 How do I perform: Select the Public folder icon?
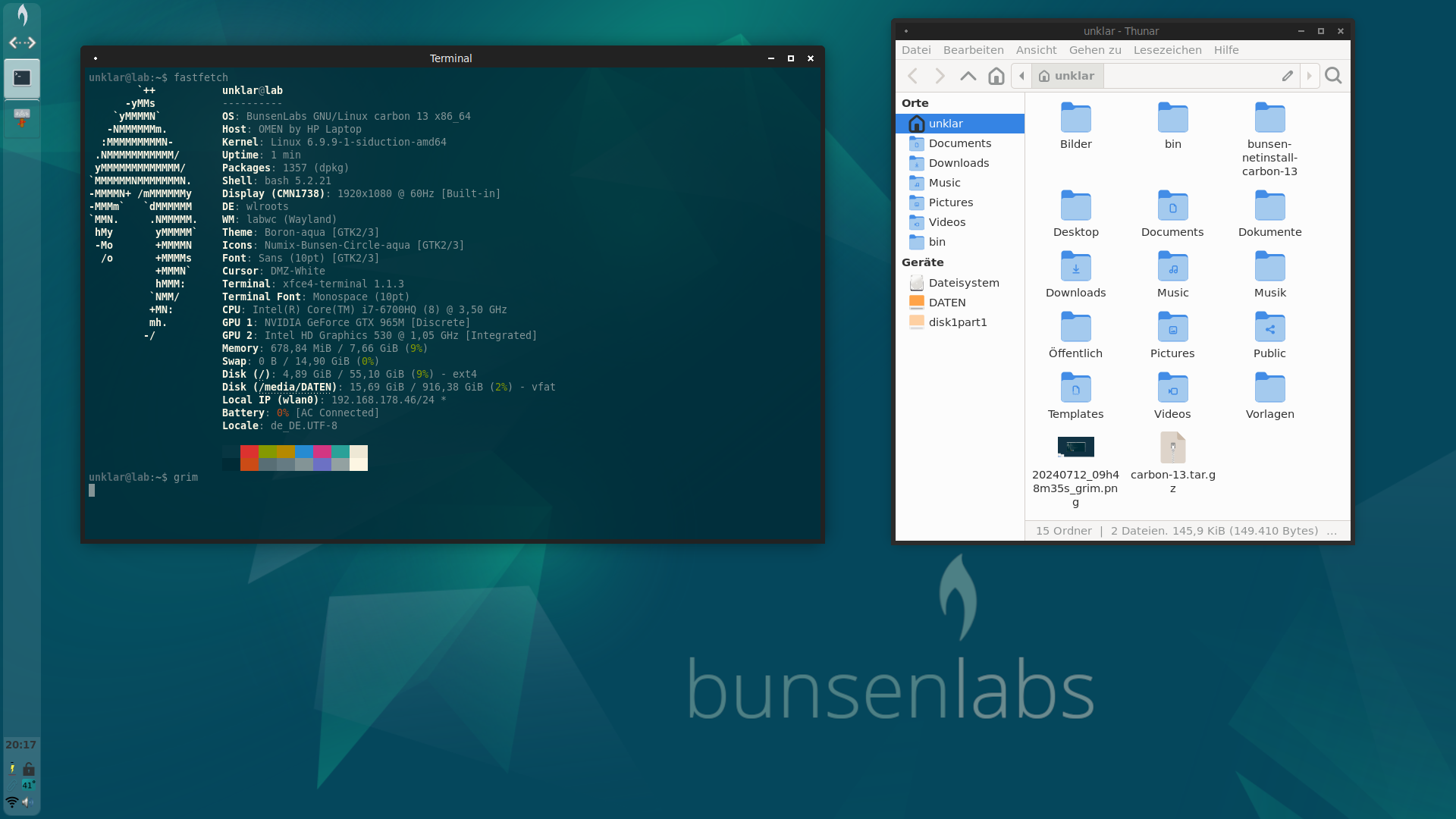pyautogui.click(x=1269, y=328)
